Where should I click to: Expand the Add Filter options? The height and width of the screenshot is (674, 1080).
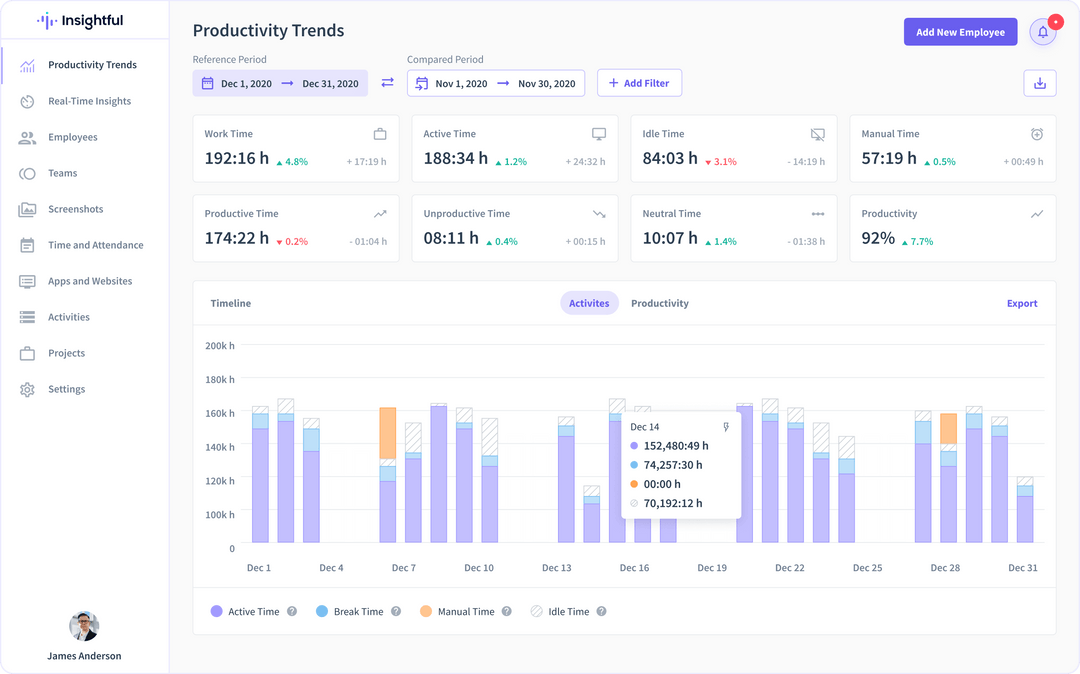click(639, 83)
